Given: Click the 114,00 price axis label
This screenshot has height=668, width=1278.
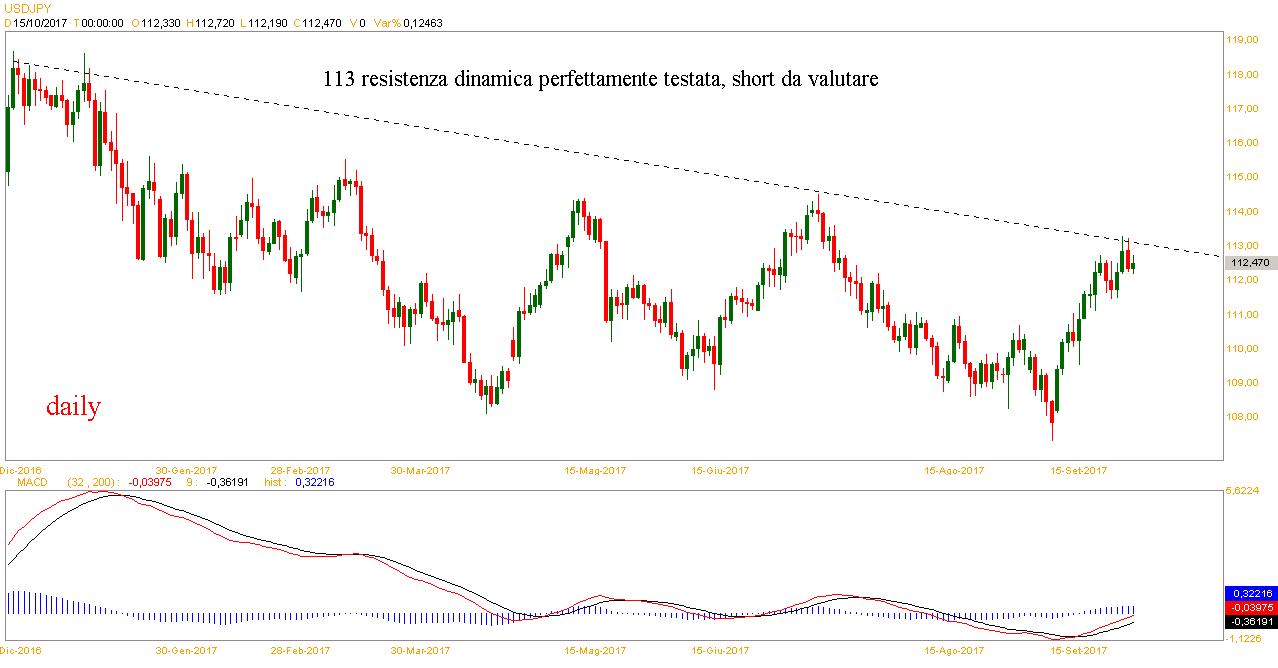Looking at the screenshot, I should [x=1242, y=212].
